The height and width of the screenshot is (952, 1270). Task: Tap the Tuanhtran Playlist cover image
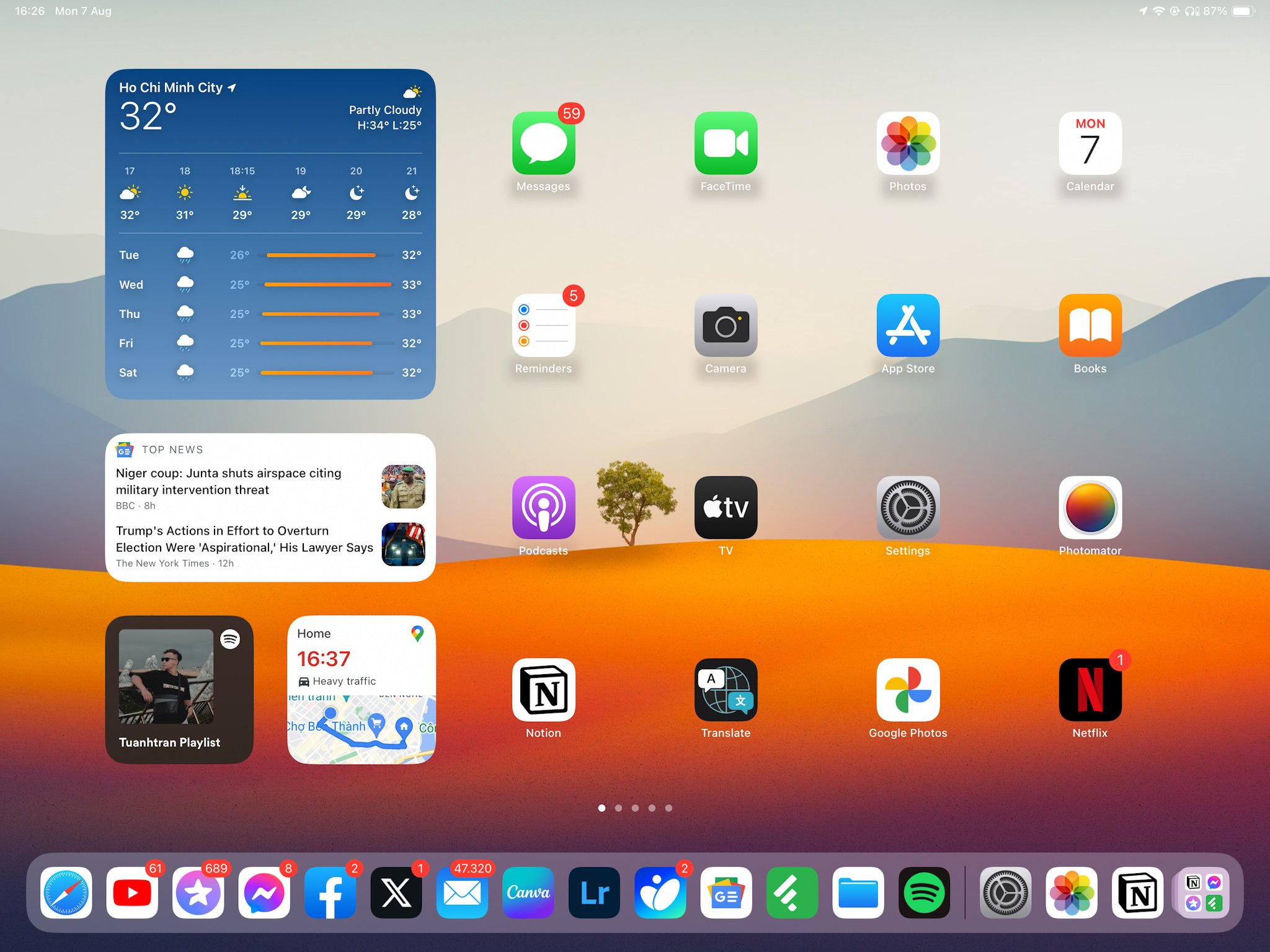pos(166,677)
